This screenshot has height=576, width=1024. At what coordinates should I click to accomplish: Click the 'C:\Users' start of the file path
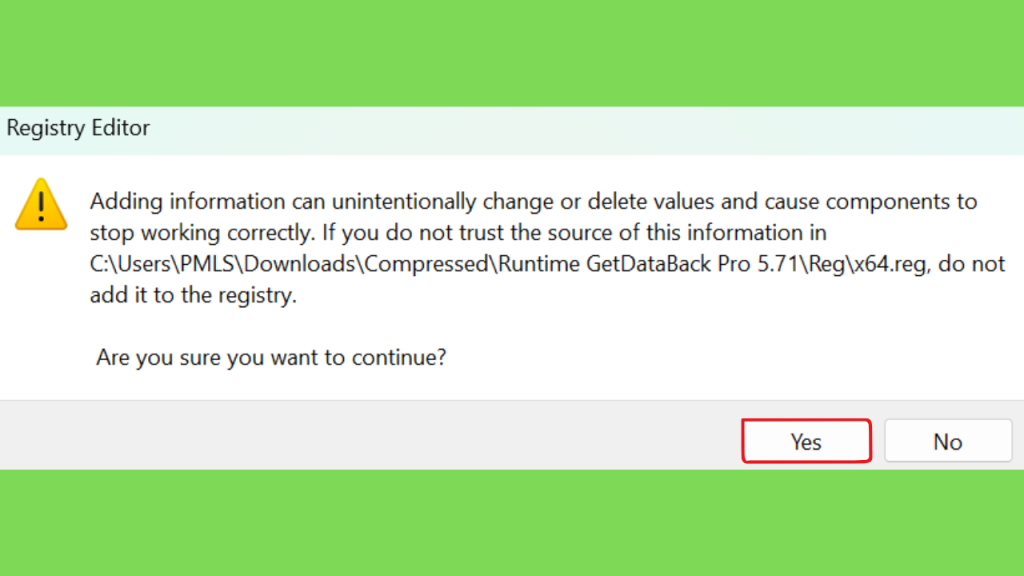point(131,264)
